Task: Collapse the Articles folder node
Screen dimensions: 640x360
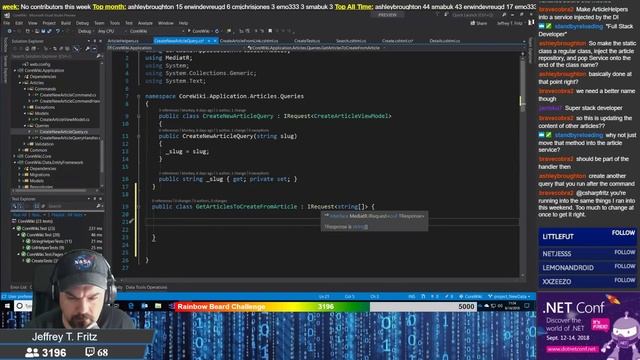Action: [x=20, y=82]
